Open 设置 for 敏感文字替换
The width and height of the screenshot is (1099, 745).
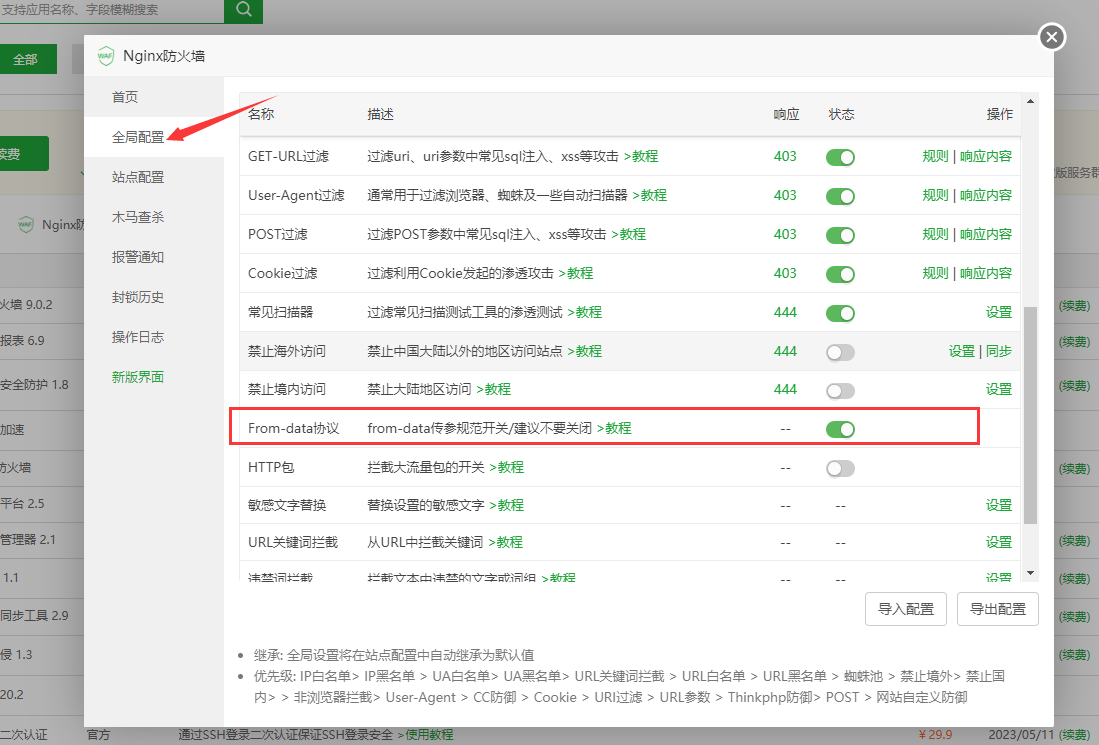point(999,505)
